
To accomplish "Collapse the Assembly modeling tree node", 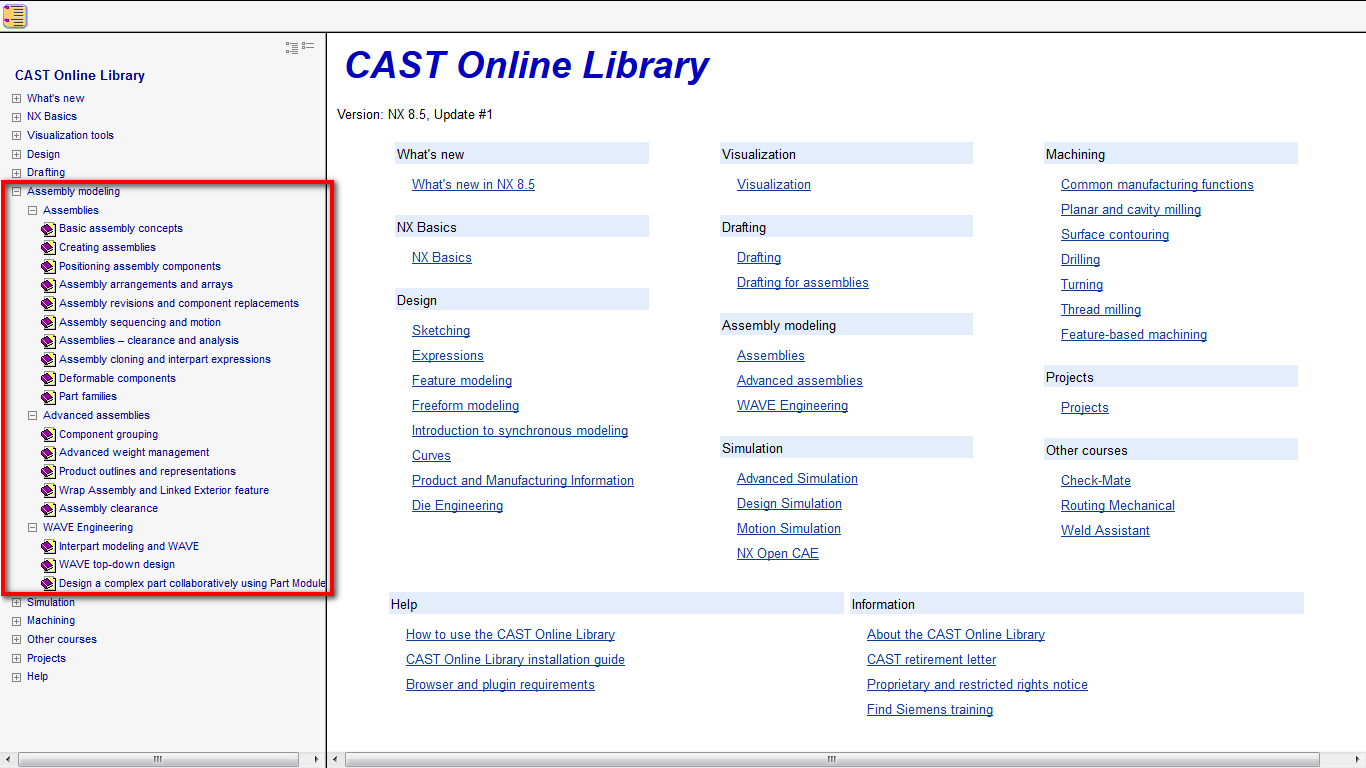I will (16, 192).
